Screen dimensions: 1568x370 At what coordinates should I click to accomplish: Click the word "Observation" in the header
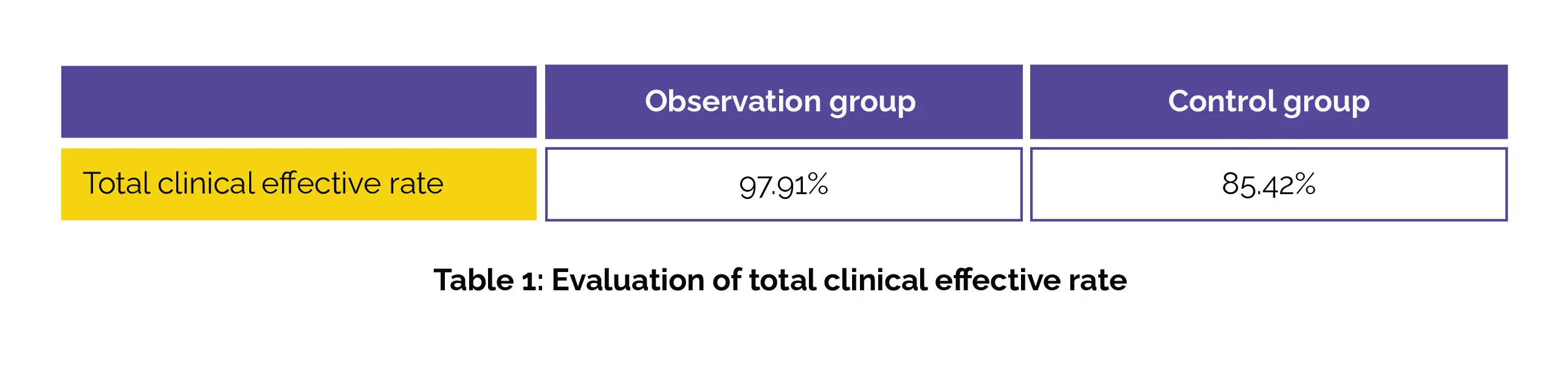[733, 101]
